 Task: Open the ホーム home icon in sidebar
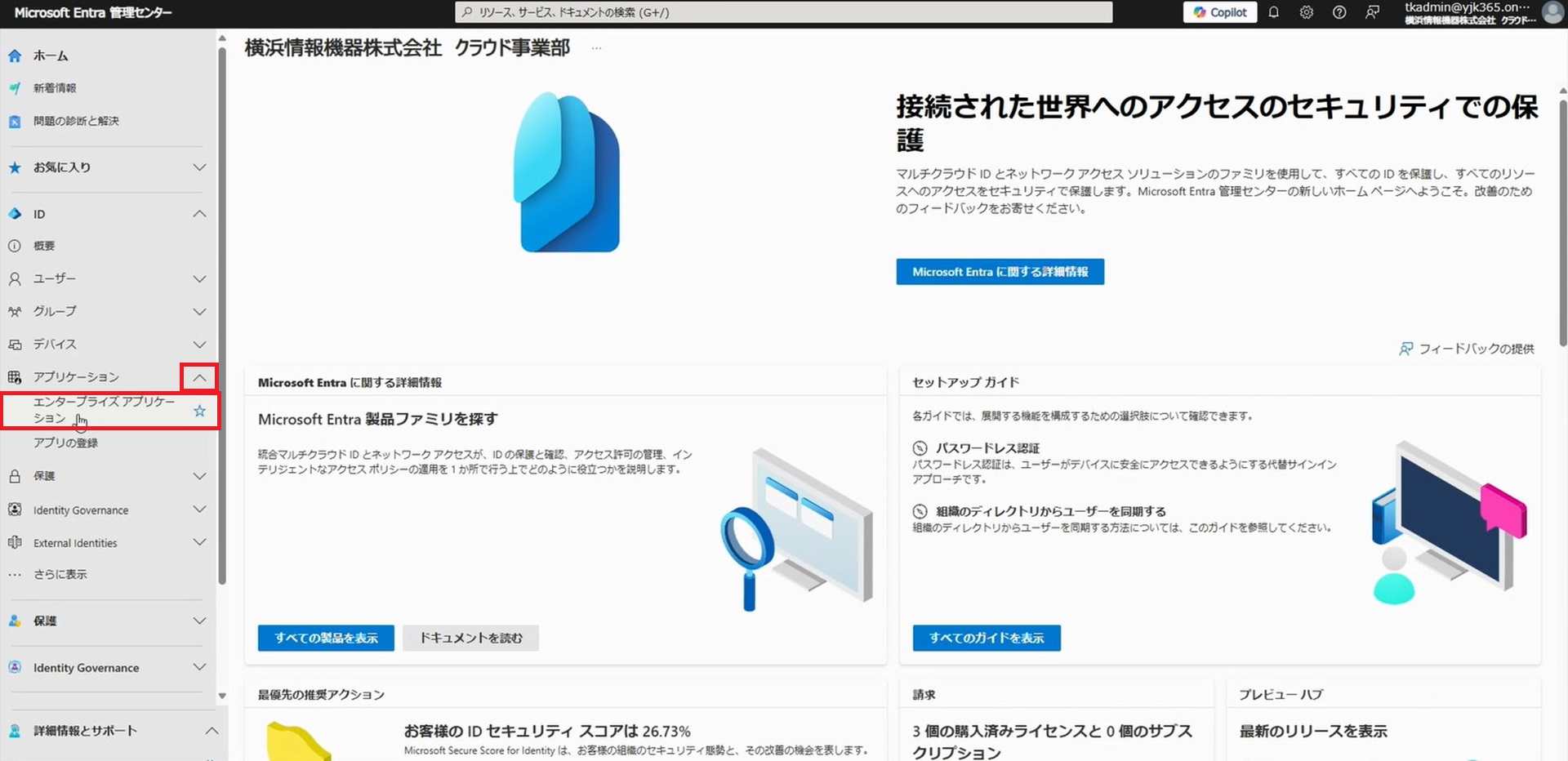(15, 56)
